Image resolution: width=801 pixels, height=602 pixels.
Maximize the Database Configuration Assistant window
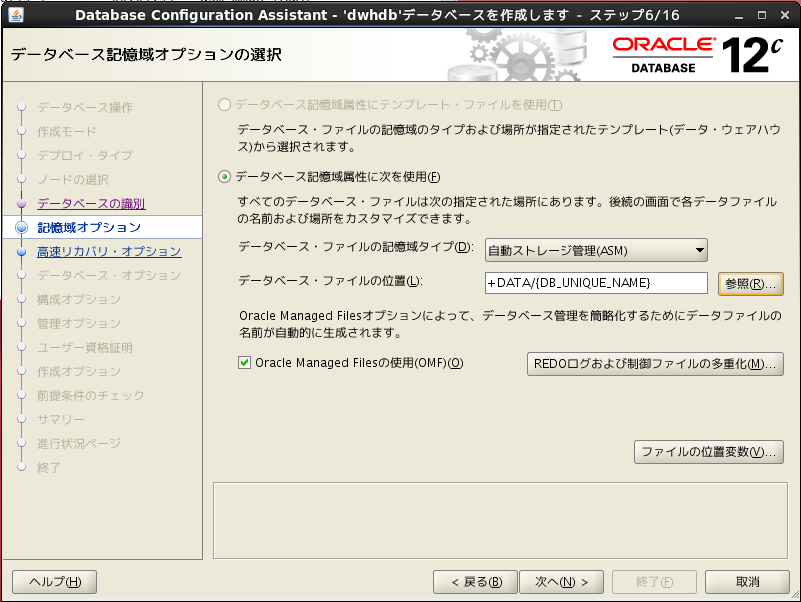(x=762, y=15)
